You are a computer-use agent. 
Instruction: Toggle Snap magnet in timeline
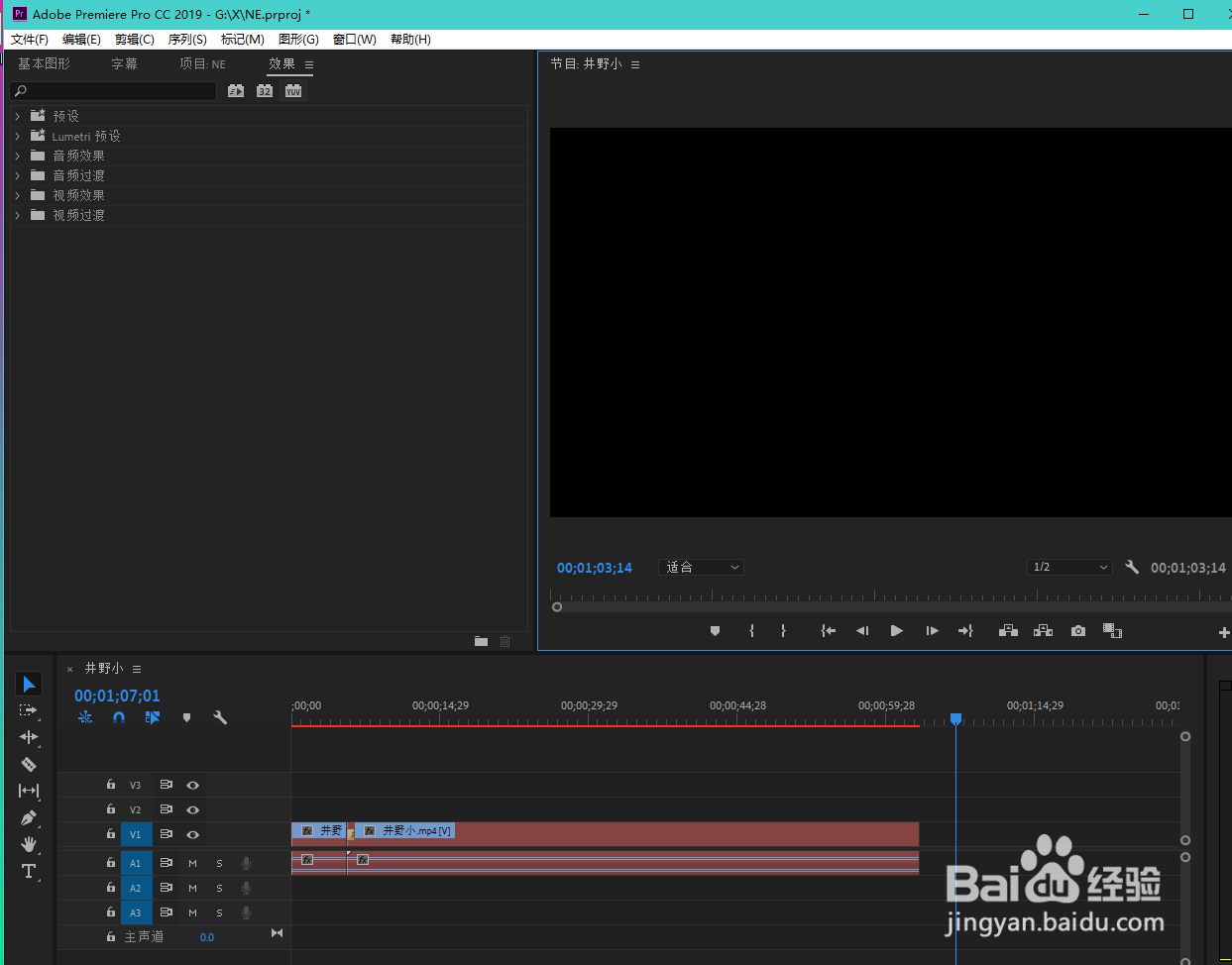(119, 717)
